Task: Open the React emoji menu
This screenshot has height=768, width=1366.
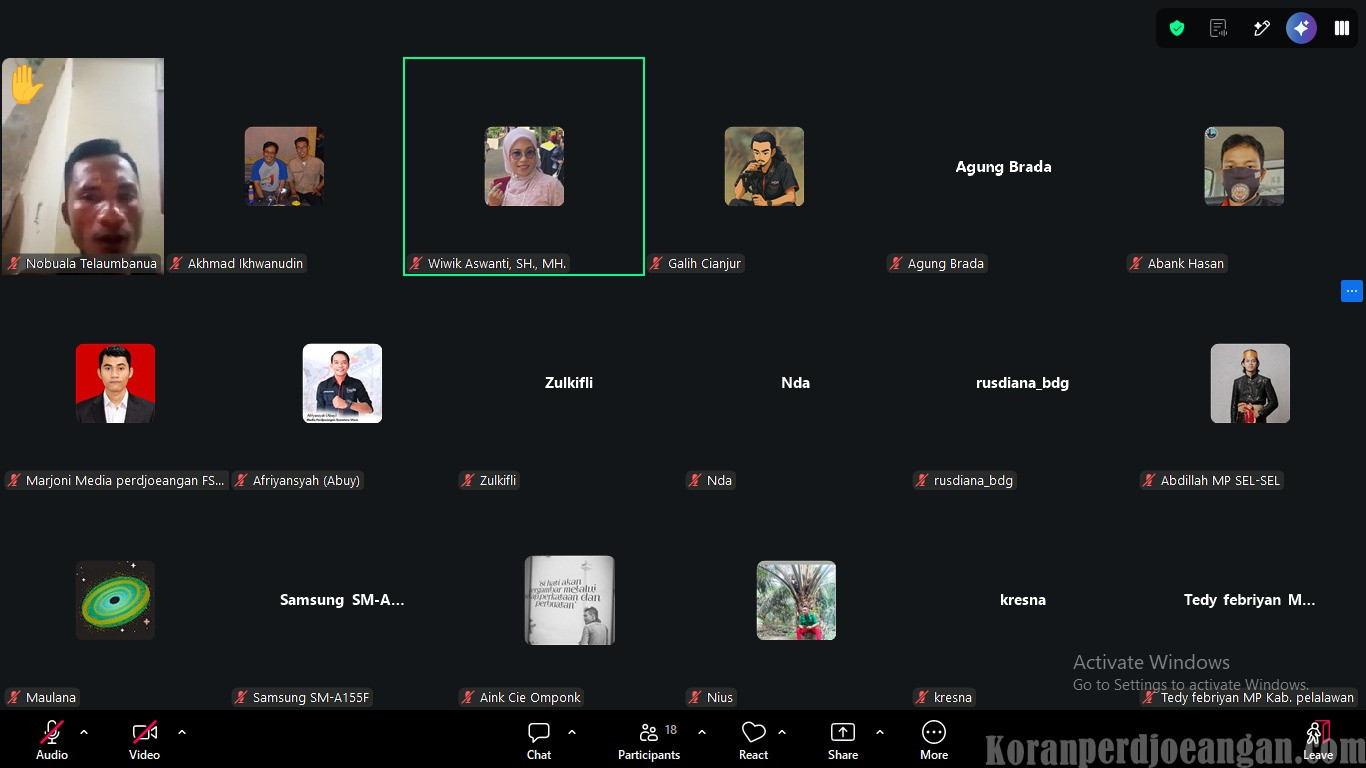Action: pos(754,741)
